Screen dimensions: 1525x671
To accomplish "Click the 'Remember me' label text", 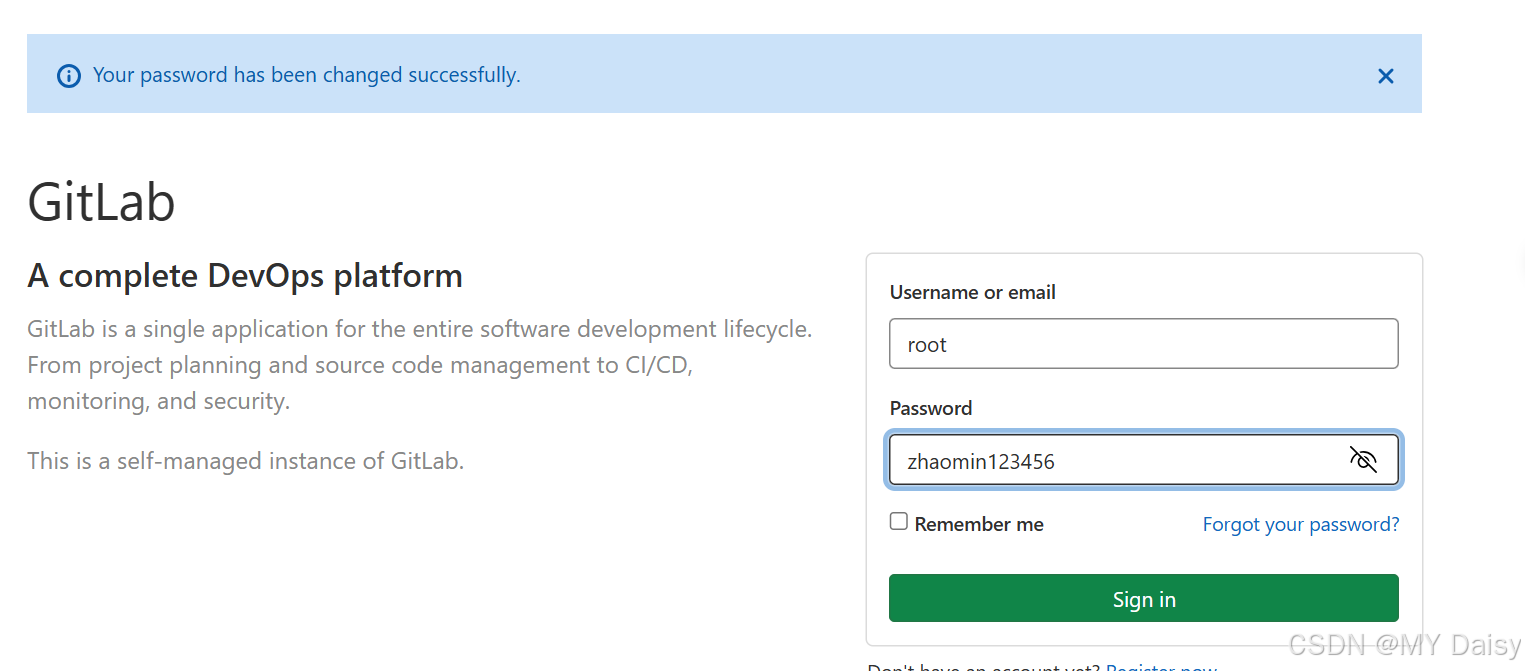I will click(979, 524).
